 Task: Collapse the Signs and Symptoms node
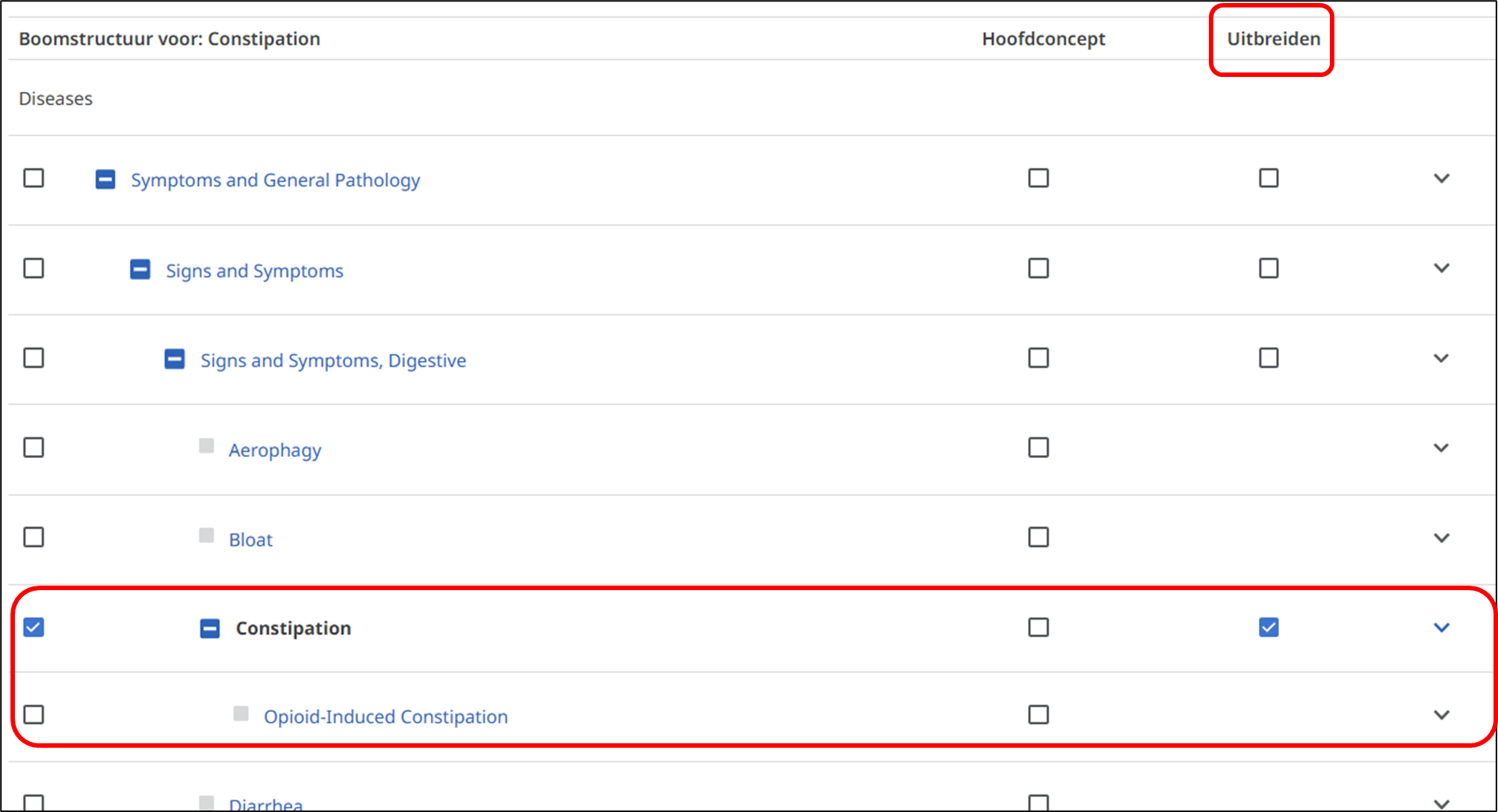tap(140, 269)
